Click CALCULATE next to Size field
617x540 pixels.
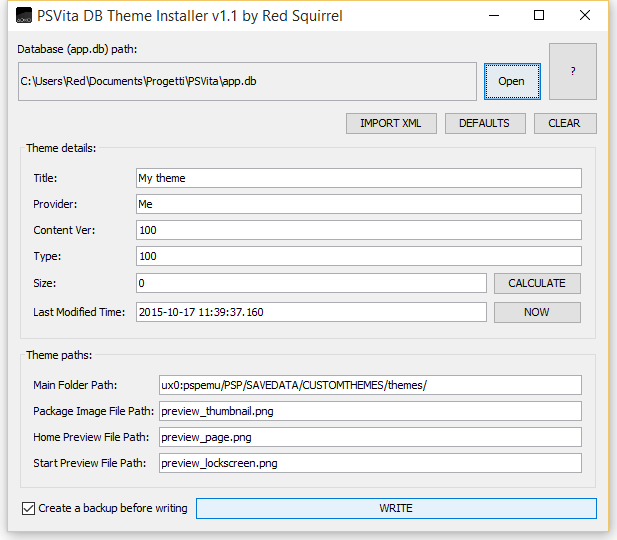point(537,283)
